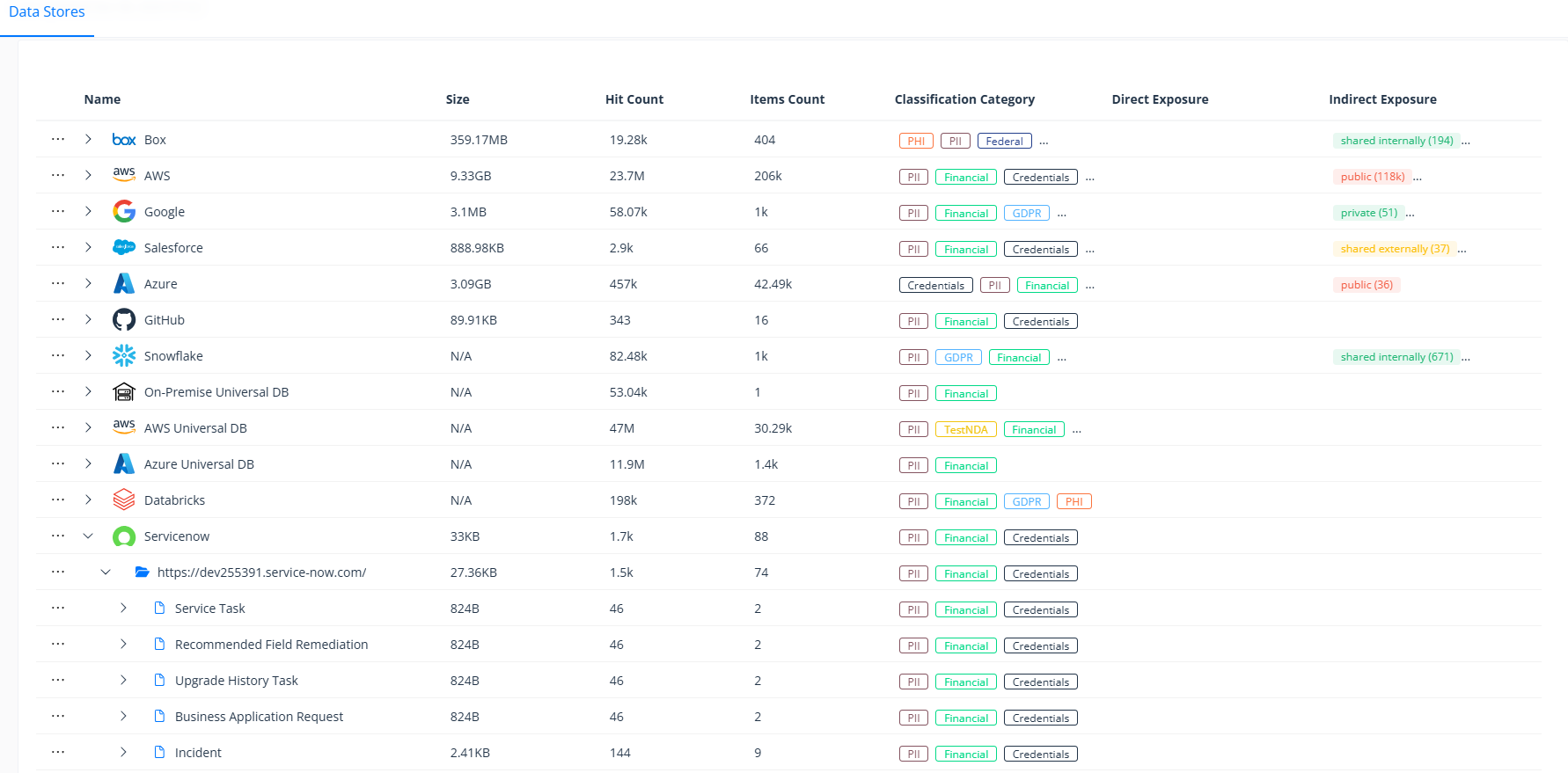Open the three-dot menu for AWS row
This screenshot has height=773, width=1568.
pos(58,175)
